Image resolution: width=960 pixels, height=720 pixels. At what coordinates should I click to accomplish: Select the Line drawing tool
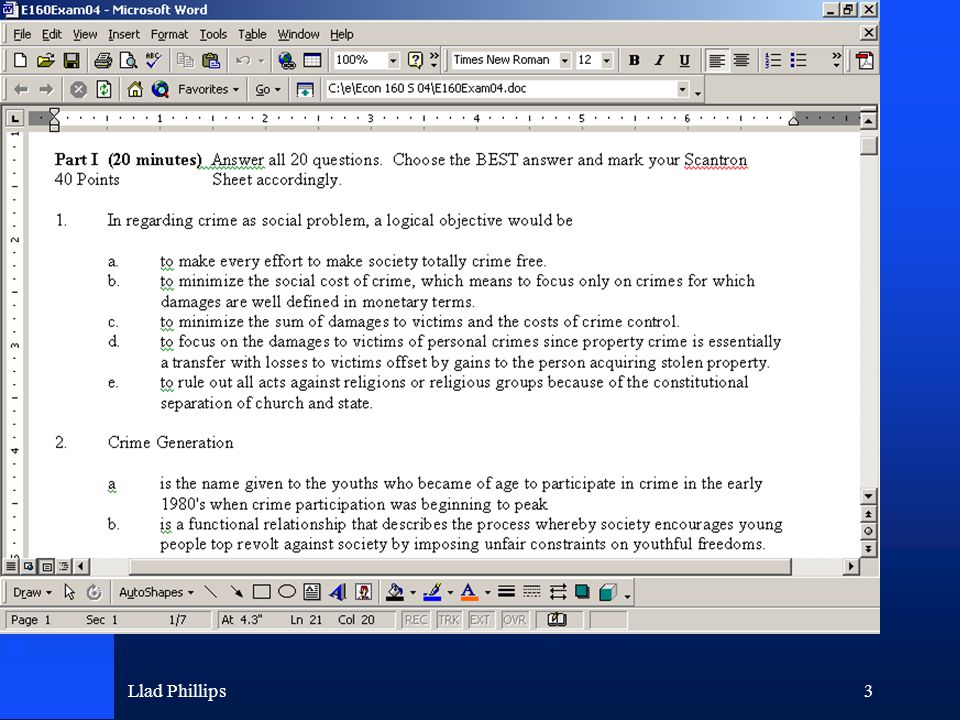[211, 591]
